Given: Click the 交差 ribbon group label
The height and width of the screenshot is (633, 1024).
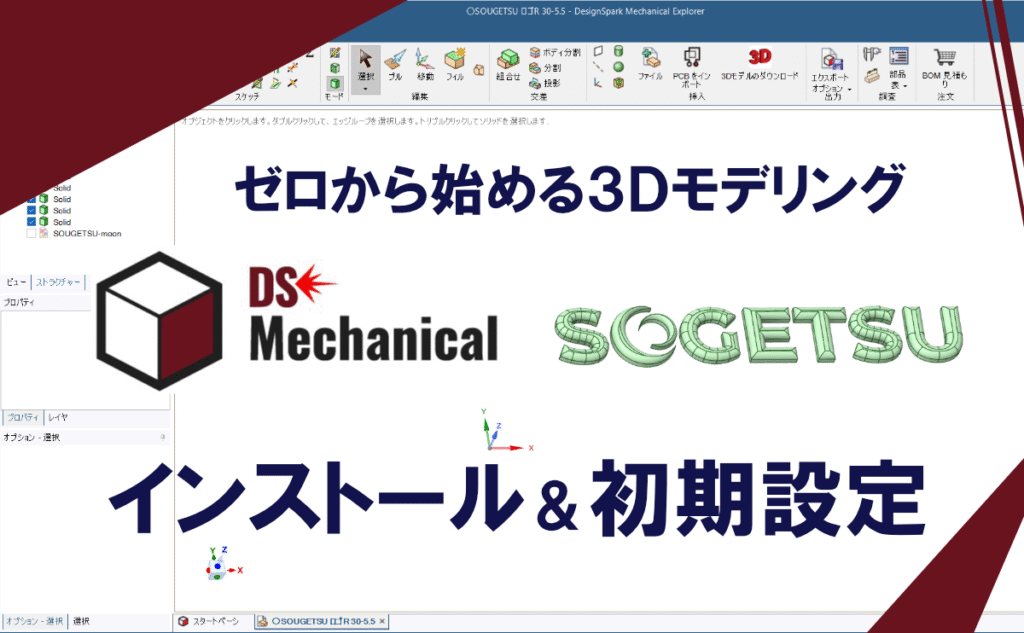Looking at the screenshot, I should point(538,97).
